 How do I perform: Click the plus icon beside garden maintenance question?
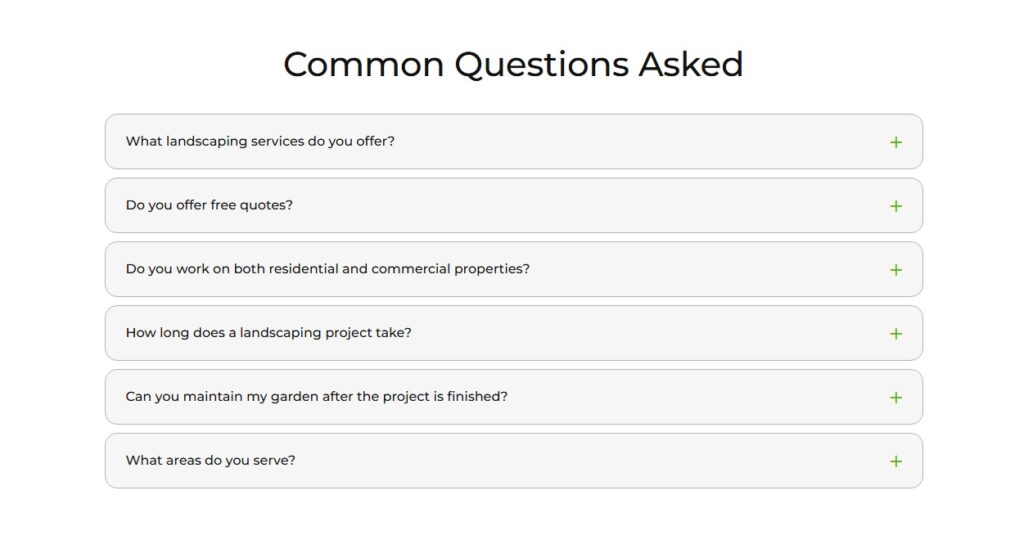(895, 398)
